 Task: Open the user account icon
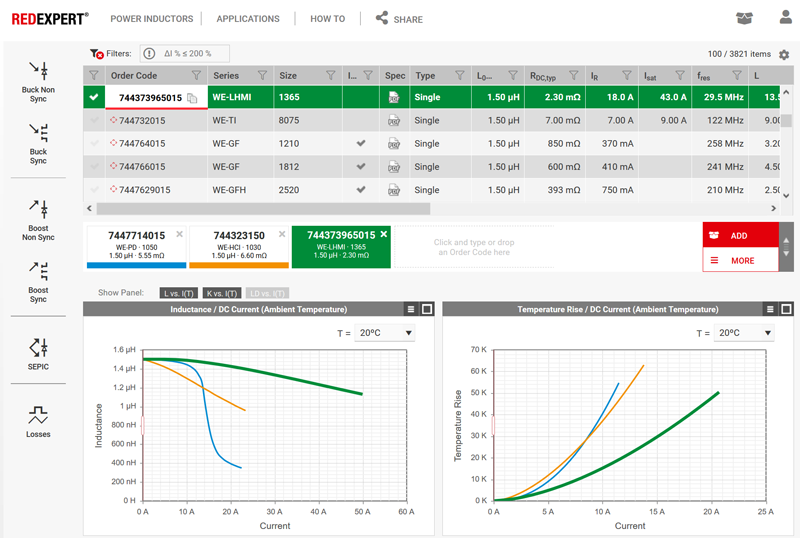click(x=785, y=18)
